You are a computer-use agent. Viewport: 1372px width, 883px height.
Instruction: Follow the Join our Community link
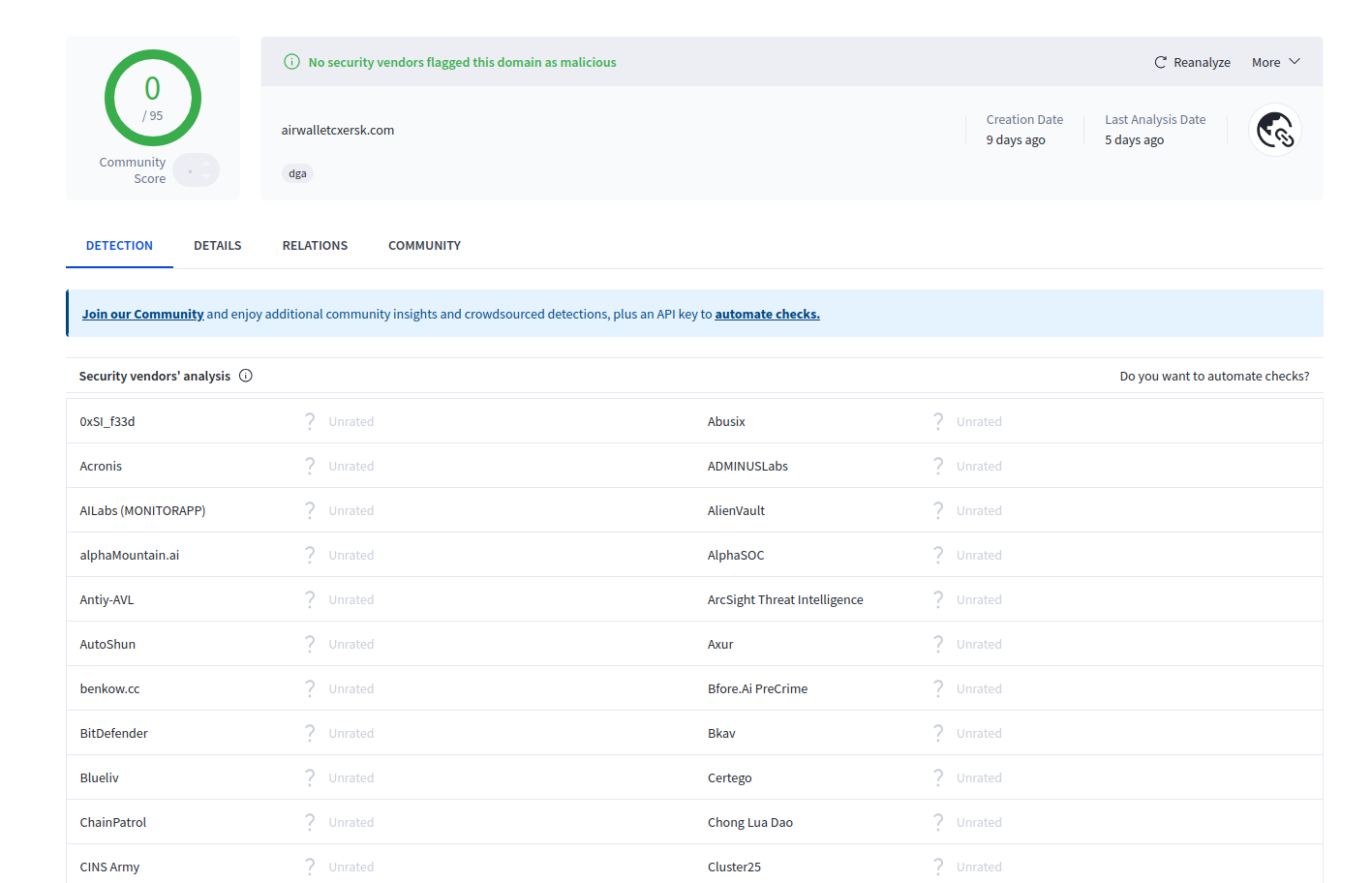[x=142, y=315]
